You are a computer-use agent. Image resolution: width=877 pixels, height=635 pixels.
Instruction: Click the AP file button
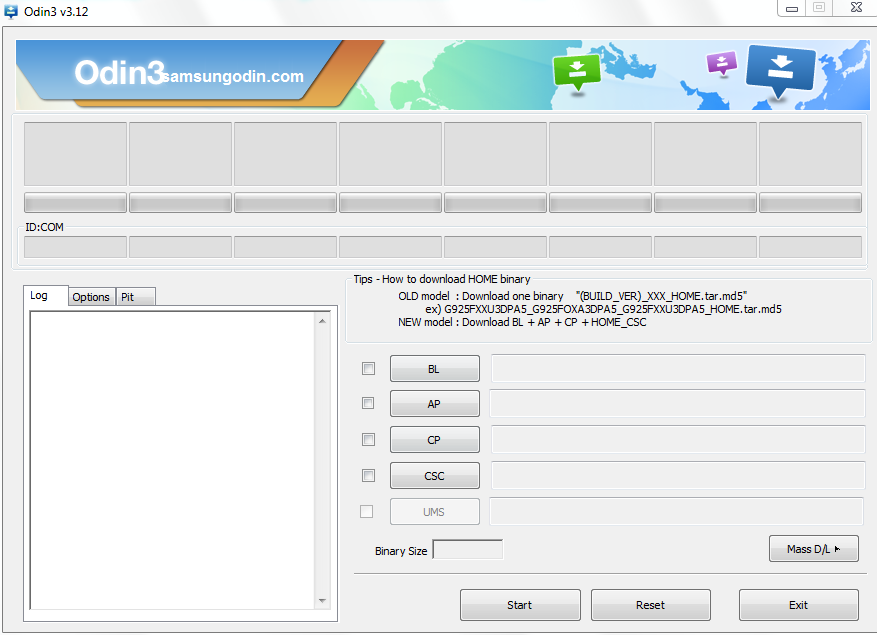[435, 403]
